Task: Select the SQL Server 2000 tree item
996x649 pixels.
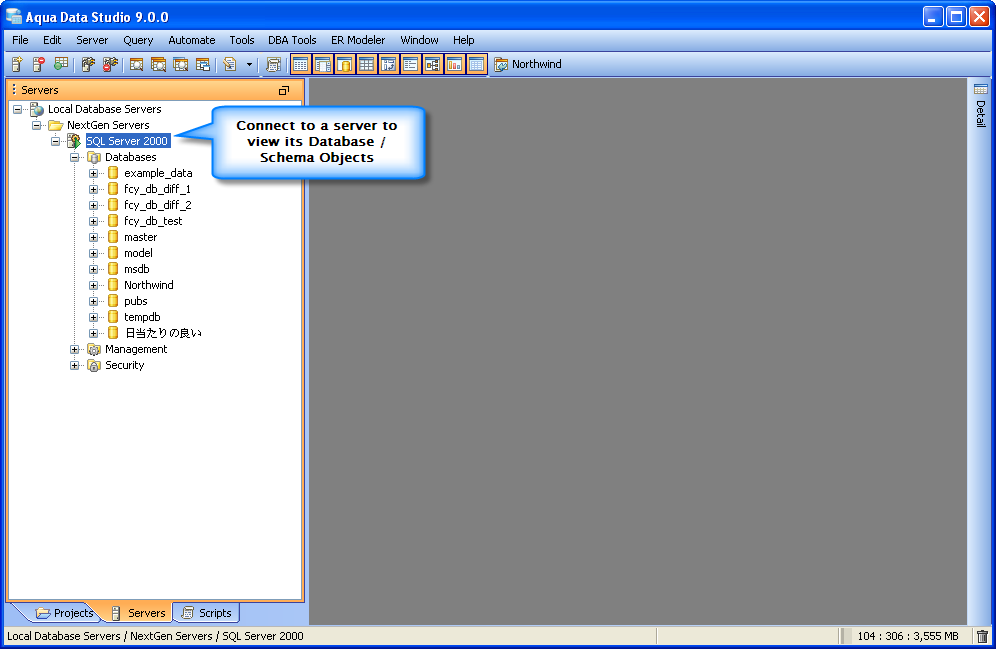Action: coord(127,141)
